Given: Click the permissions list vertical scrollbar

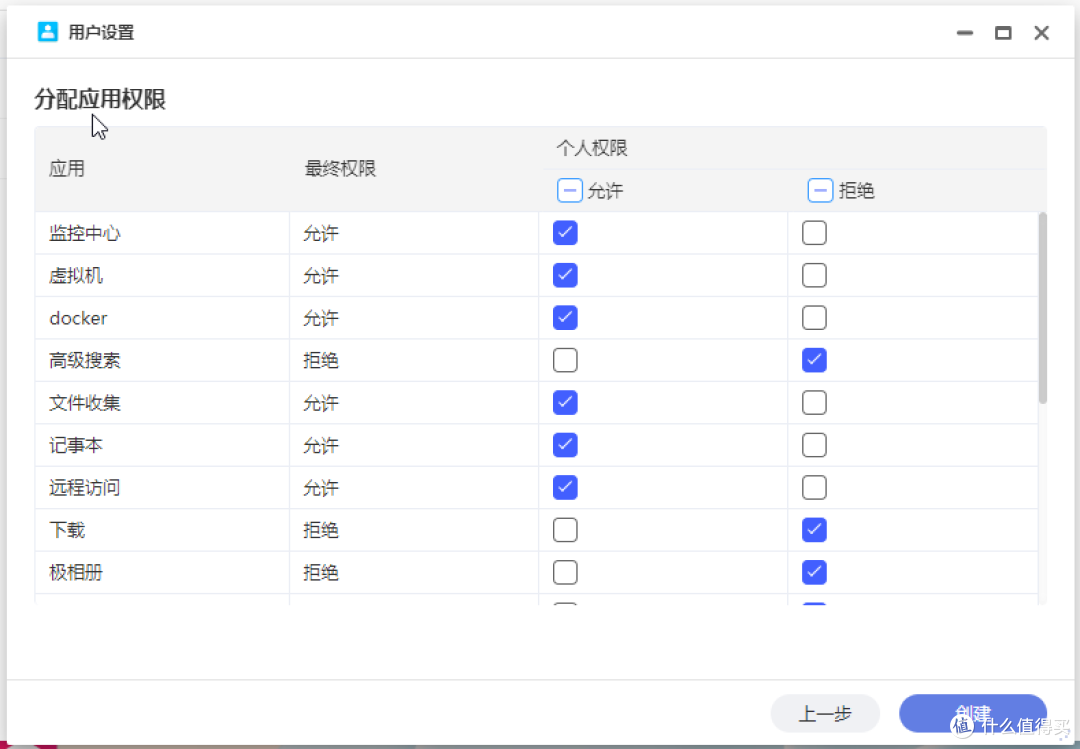Looking at the screenshot, I should (x=1042, y=308).
